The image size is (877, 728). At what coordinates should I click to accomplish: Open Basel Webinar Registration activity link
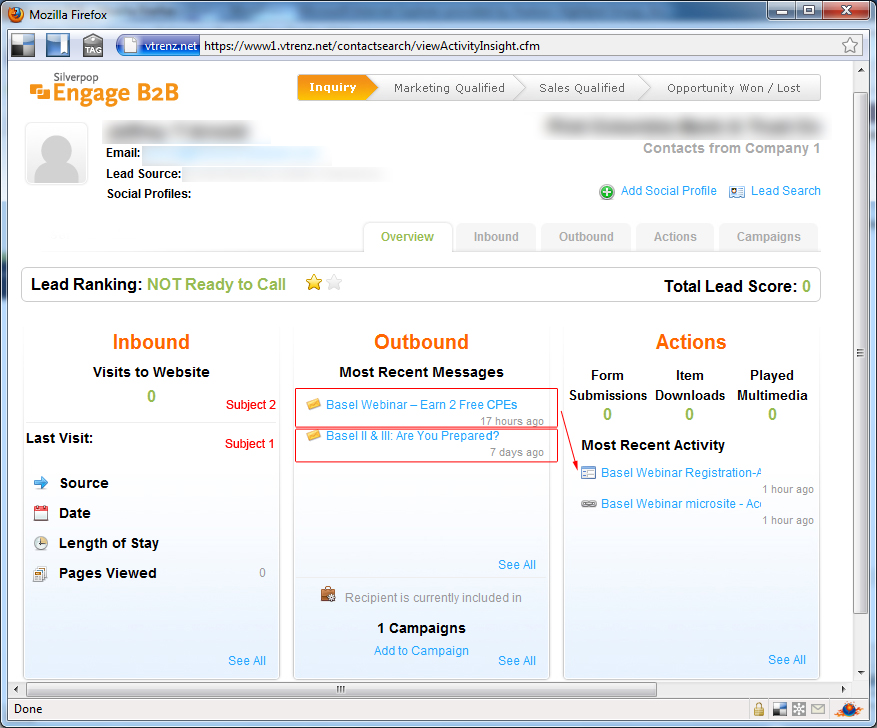pyautogui.click(x=681, y=473)
